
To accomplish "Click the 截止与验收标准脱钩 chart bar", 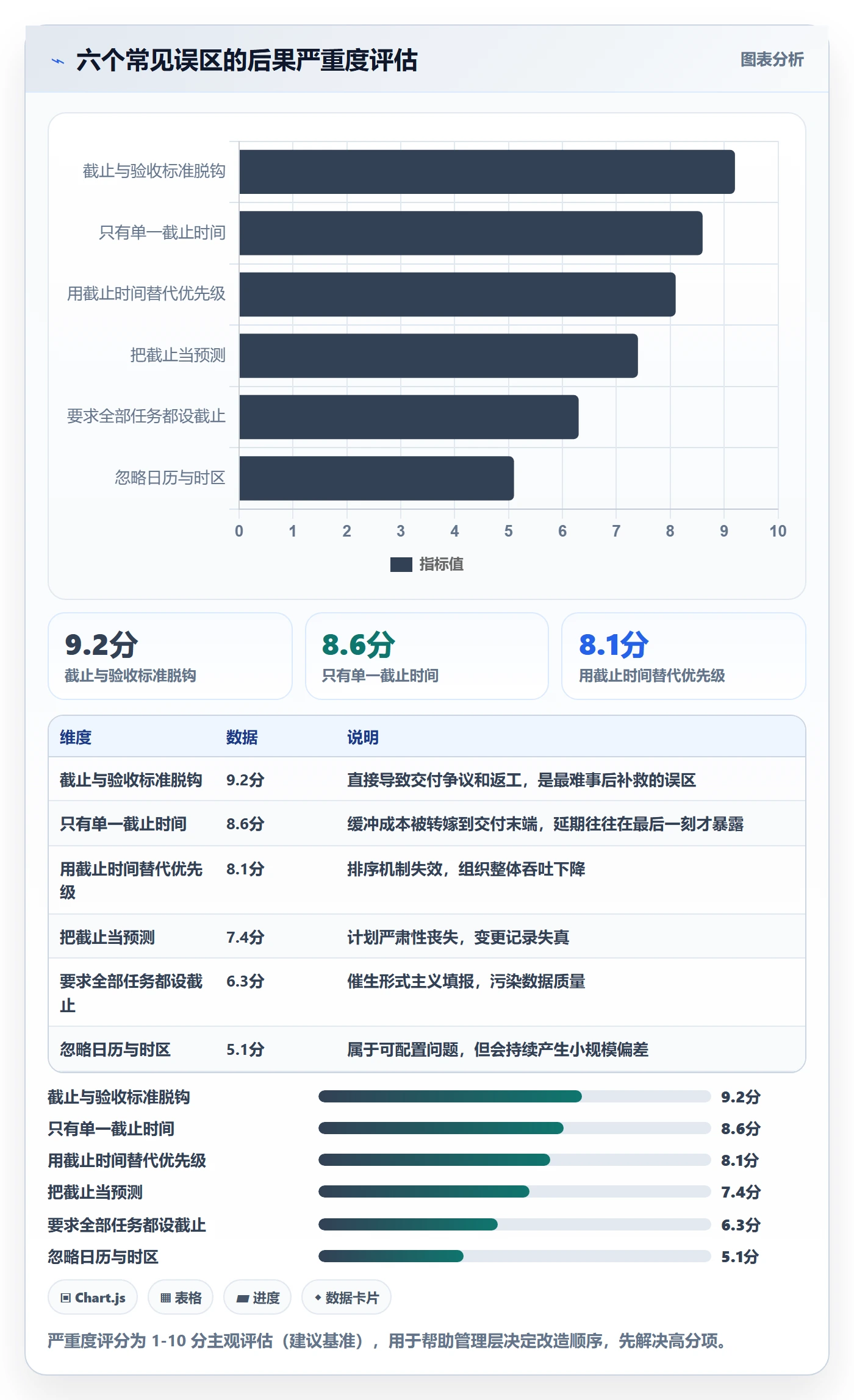I will click(x=487, y=172).
